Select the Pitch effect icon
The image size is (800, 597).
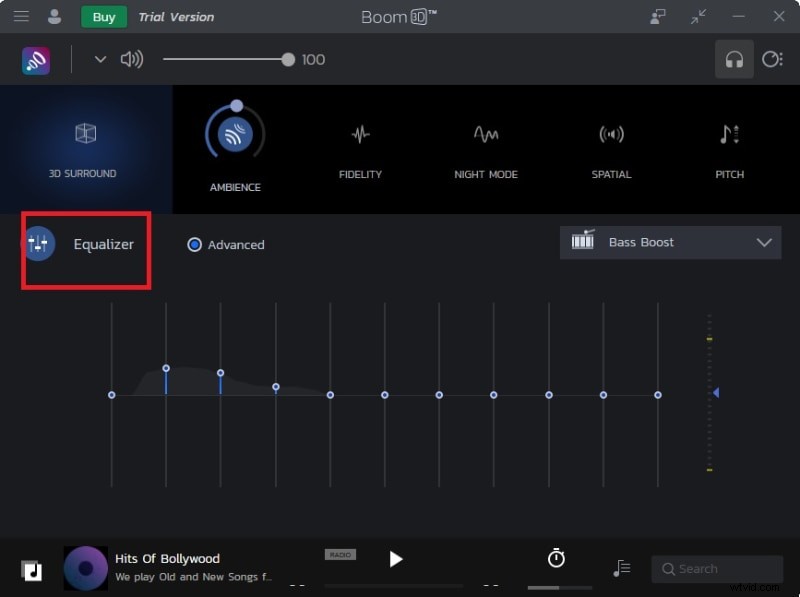pos(729,134)
